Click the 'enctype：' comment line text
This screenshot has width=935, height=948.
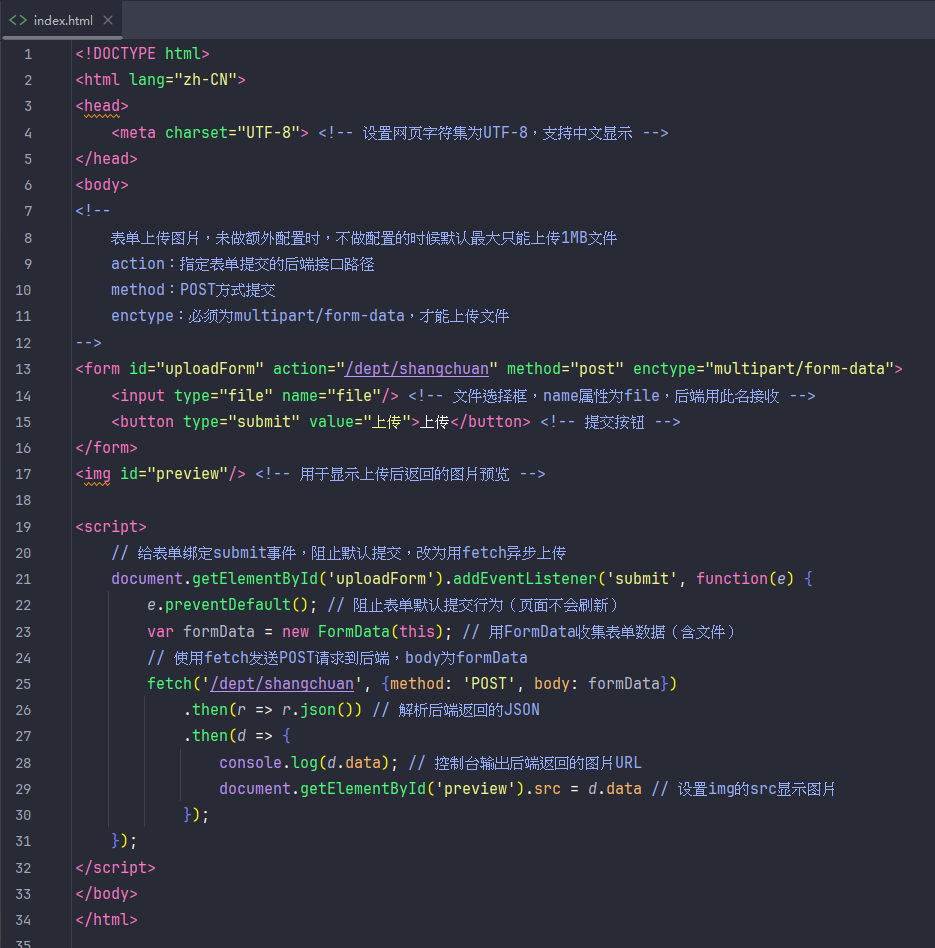(x=310, y=316)
